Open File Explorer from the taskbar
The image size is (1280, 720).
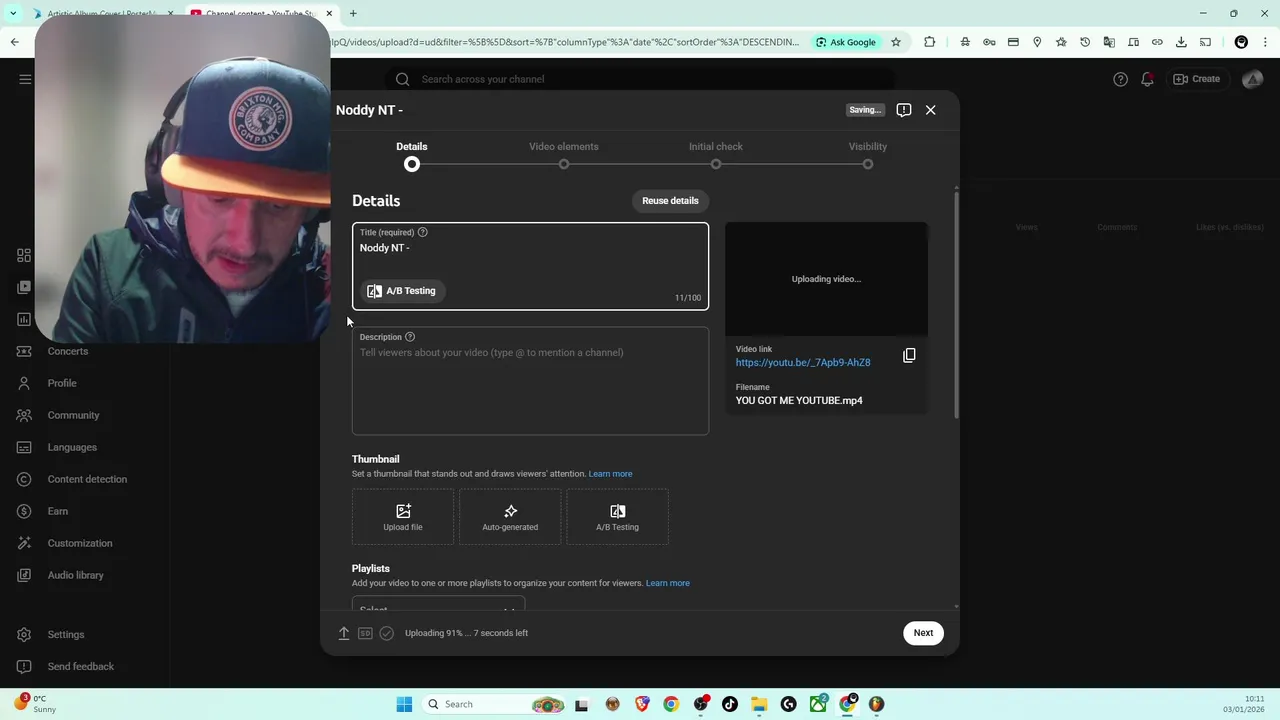759,704
